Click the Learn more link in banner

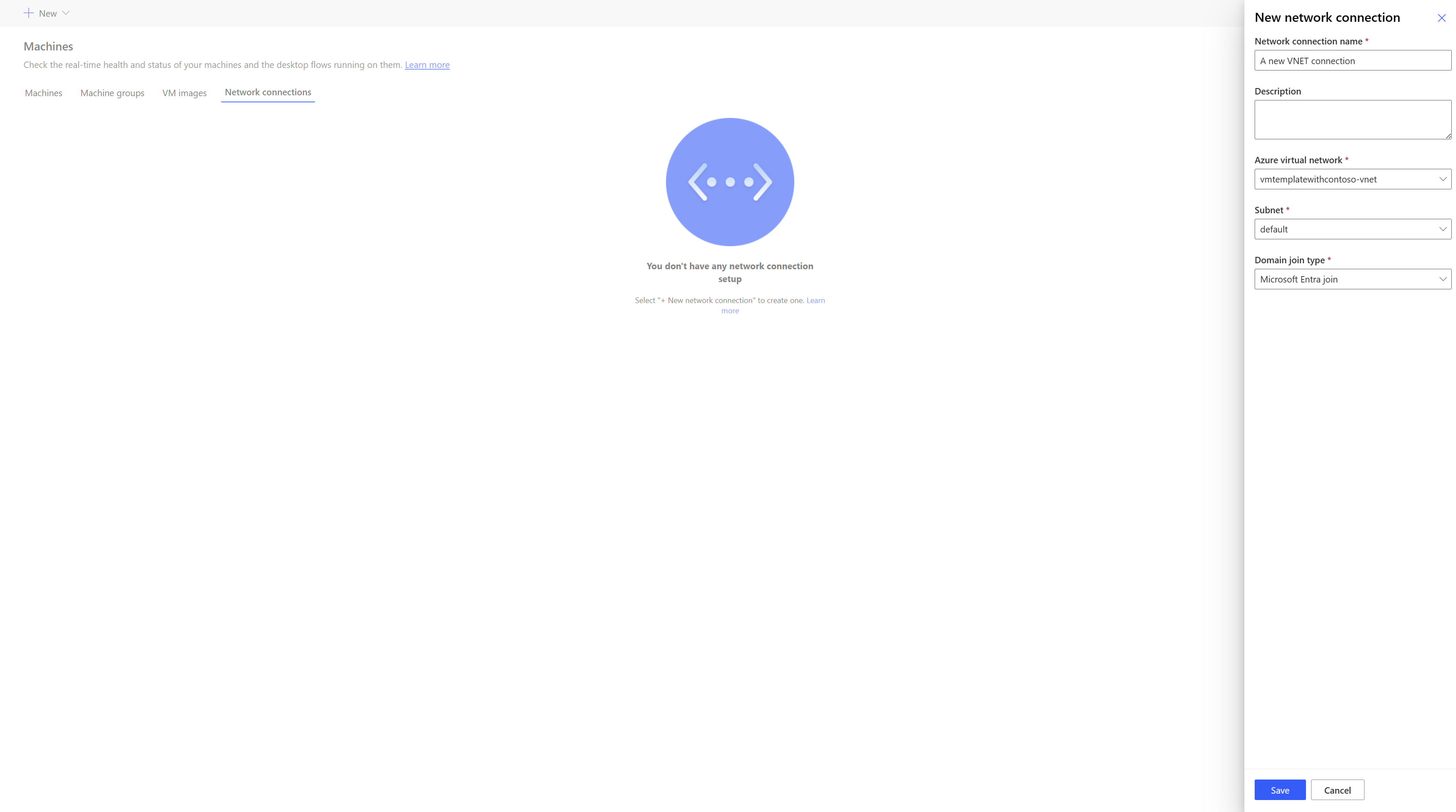427,64
